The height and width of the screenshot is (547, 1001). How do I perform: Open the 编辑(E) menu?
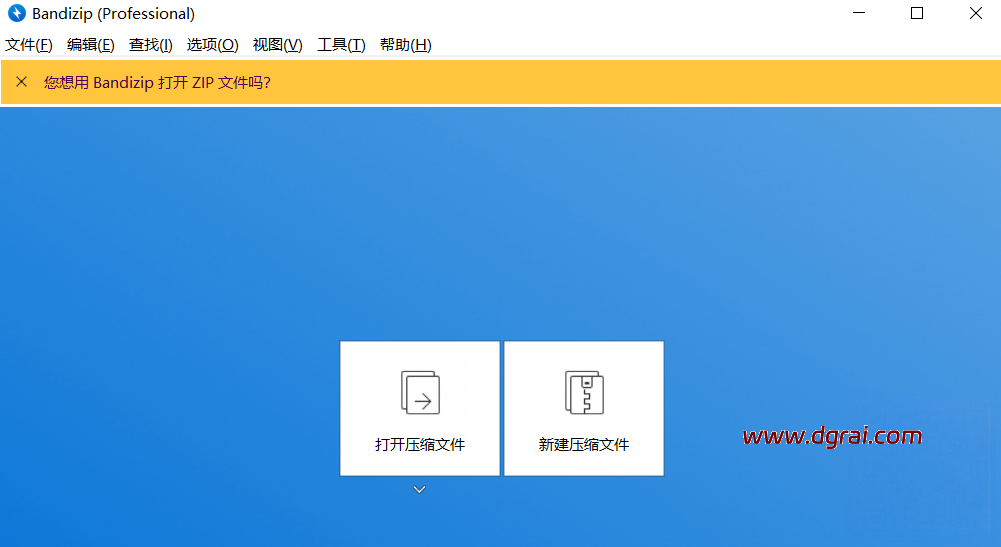pyautogui.click(x=91, y=45)
